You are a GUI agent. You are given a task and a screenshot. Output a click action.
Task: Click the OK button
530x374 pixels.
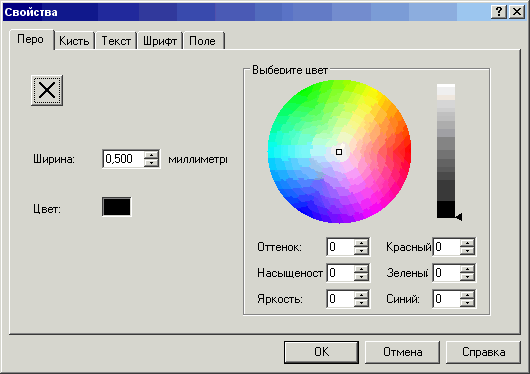(321, 352)
